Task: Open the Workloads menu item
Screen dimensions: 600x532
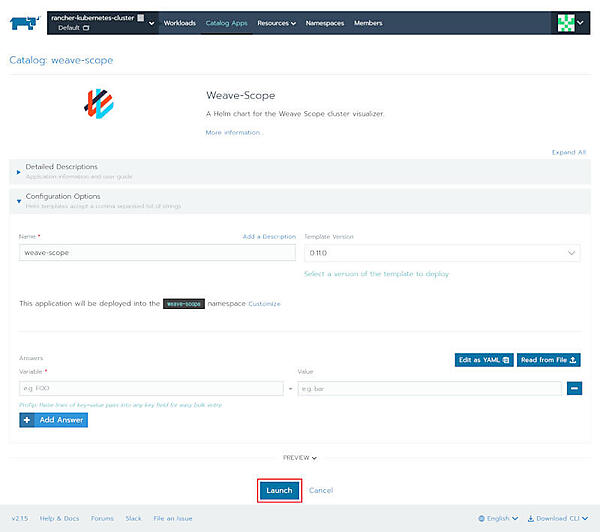Action: (x=180, y=23)
